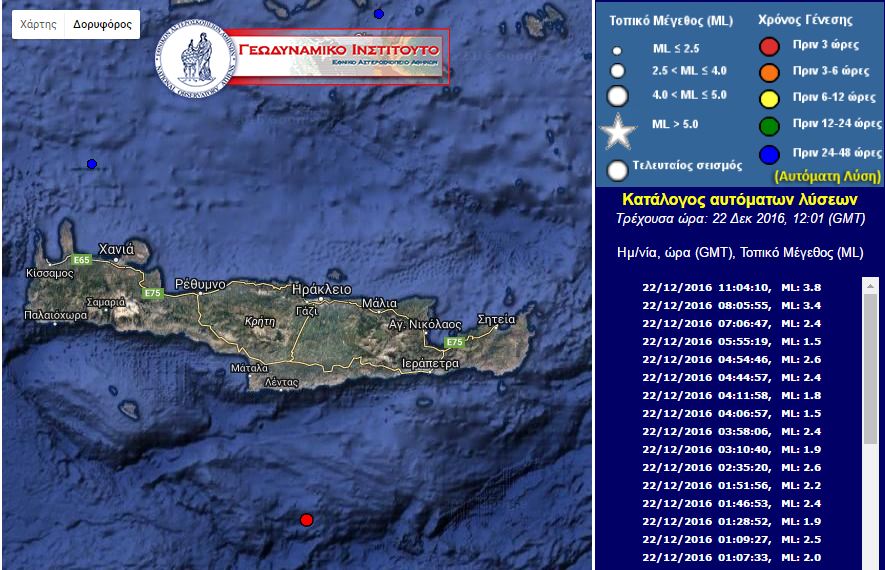The height and width of the screenshot is (570, 885).
Task: Select the blue marker at the map's top edge
Action: [x=378, y=14]
